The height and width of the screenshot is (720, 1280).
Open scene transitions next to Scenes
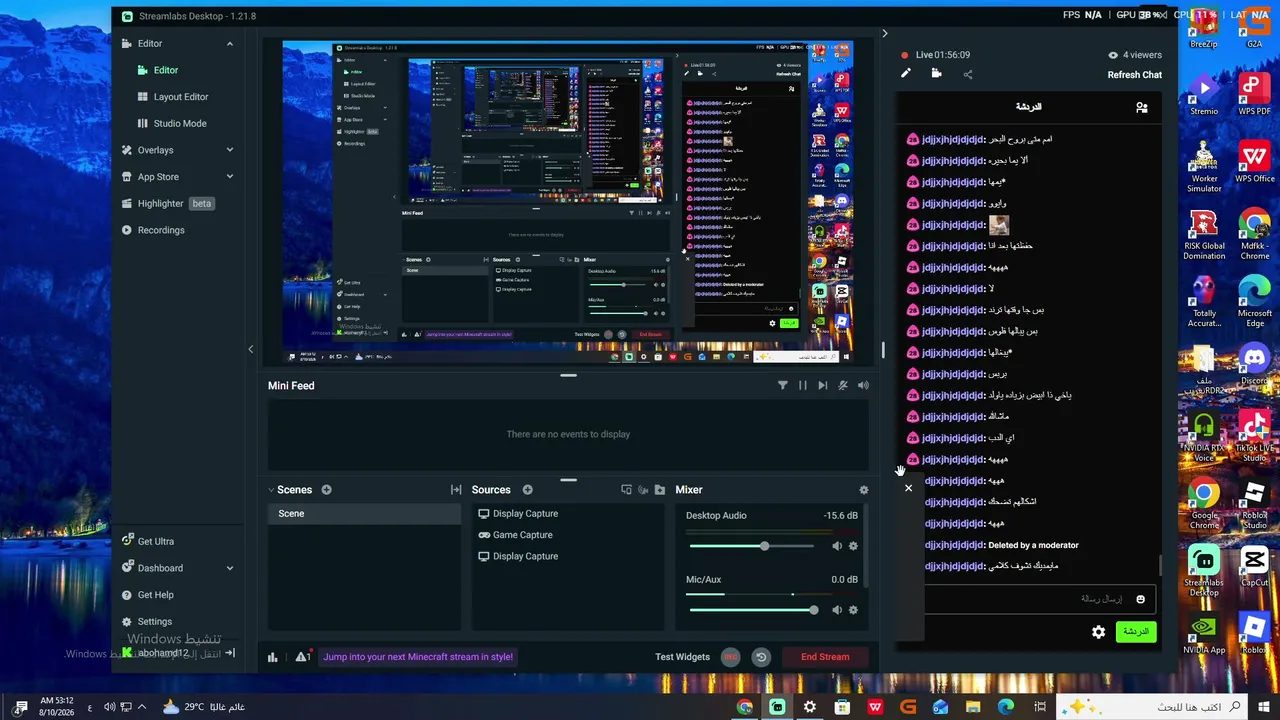click(456, 490)
